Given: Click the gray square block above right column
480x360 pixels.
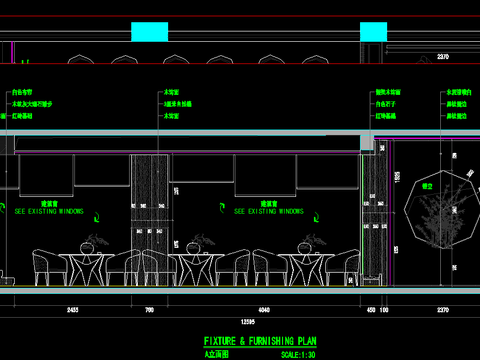Looking at the screenshot, I should tap(367, 143).
